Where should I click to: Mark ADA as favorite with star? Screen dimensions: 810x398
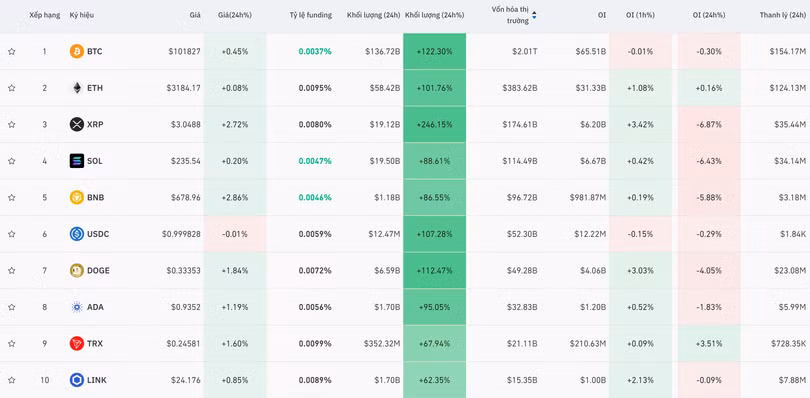coord(11,307)
